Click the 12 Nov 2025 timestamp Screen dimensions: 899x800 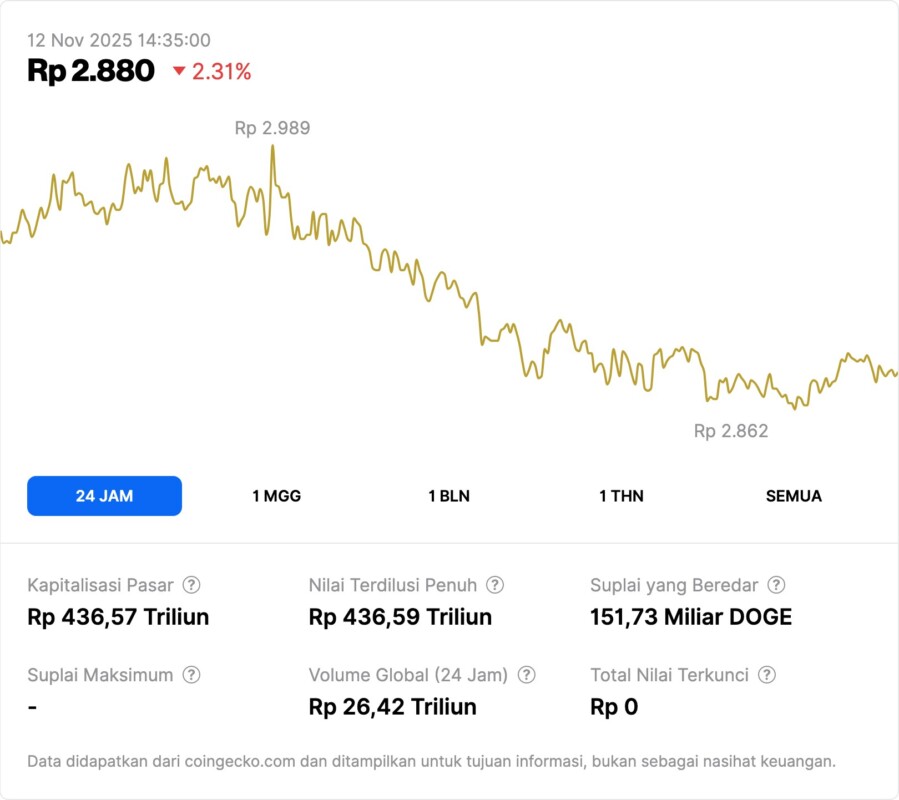[x=118, y=40]
